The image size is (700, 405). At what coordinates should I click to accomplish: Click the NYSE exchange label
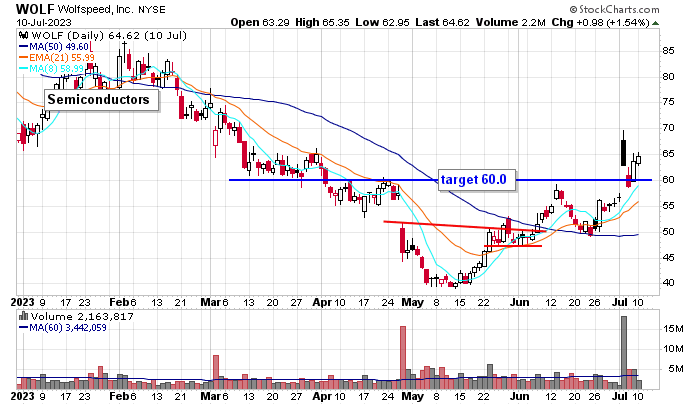(151, 9)
